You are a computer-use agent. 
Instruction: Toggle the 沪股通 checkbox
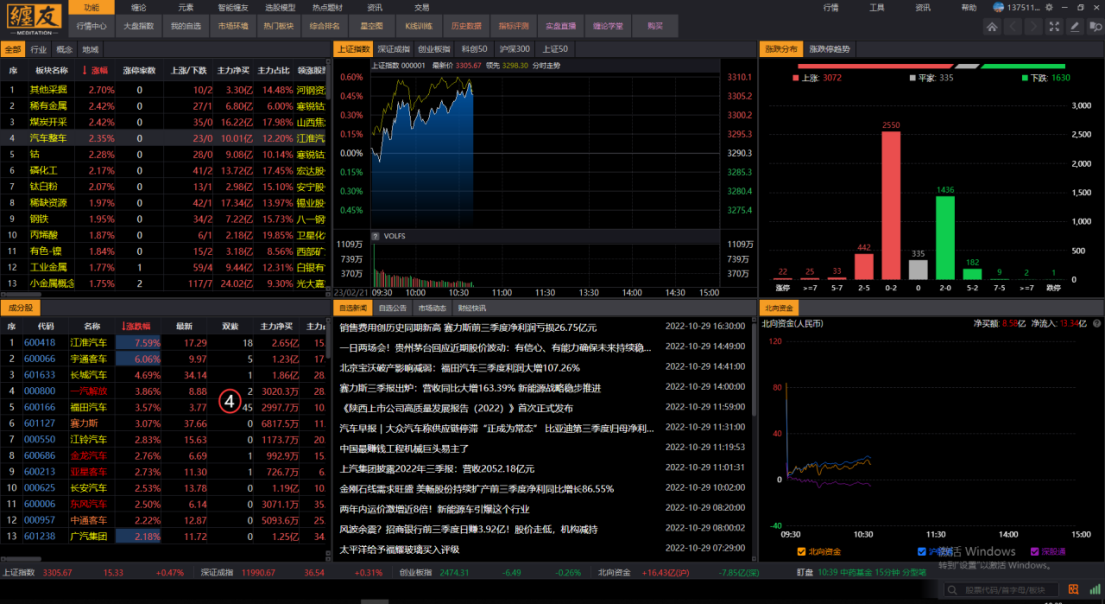(921, 551)
